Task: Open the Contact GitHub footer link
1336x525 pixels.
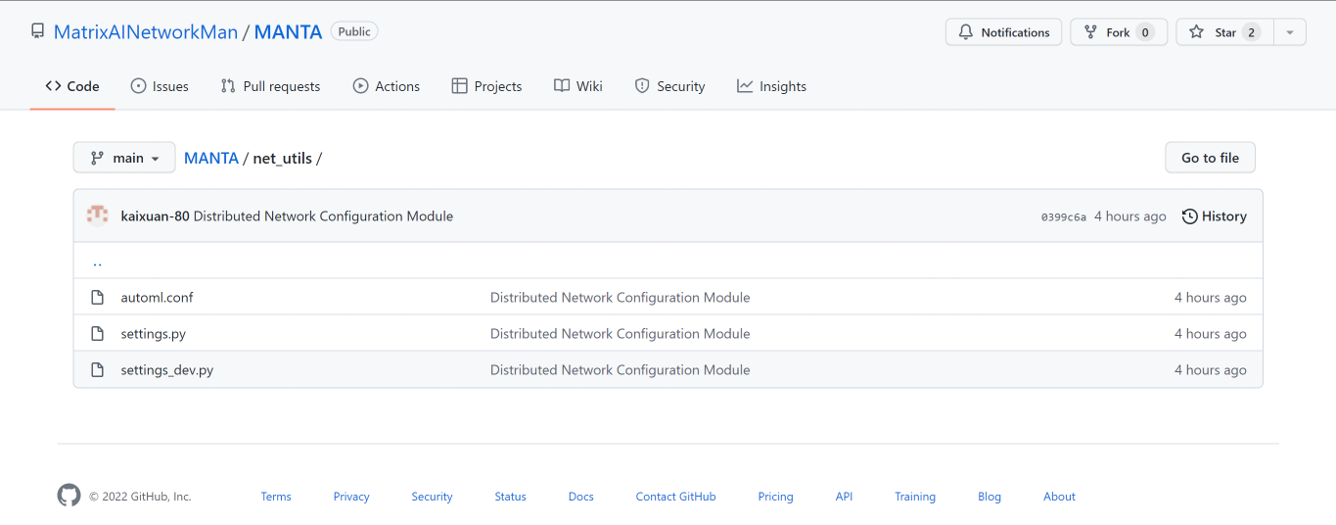Action: coord(676,496)
